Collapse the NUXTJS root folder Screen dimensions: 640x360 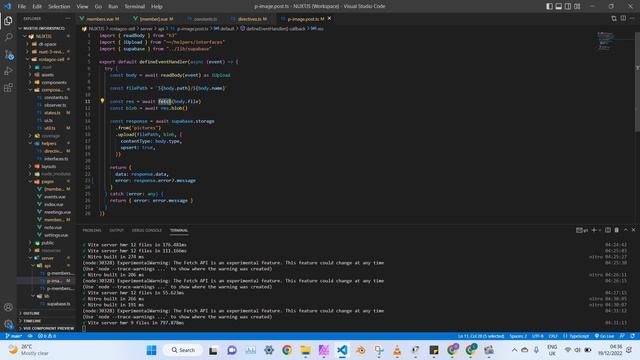[25, 36]
